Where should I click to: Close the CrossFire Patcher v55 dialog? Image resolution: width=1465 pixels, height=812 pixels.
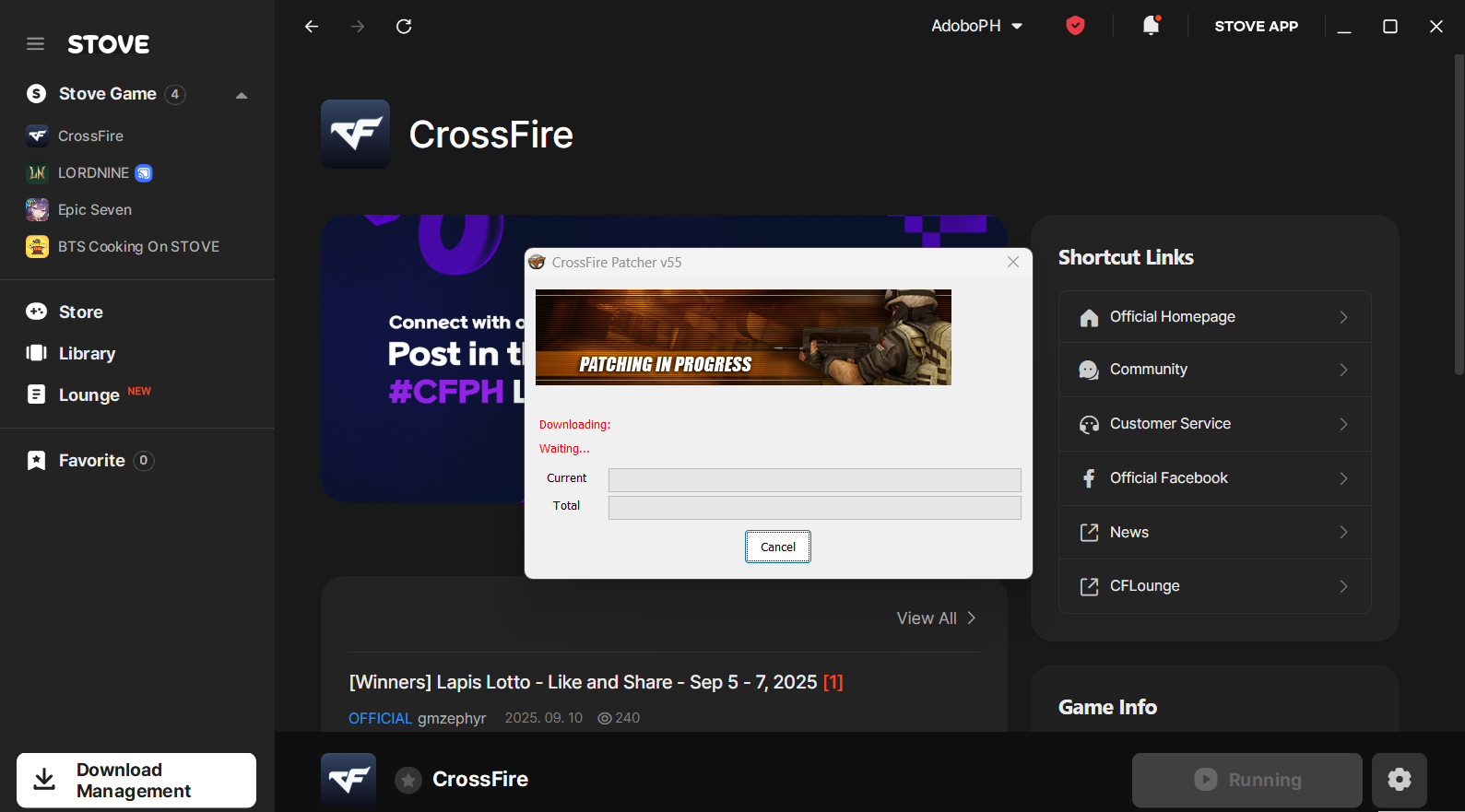tap(1013, 262)
